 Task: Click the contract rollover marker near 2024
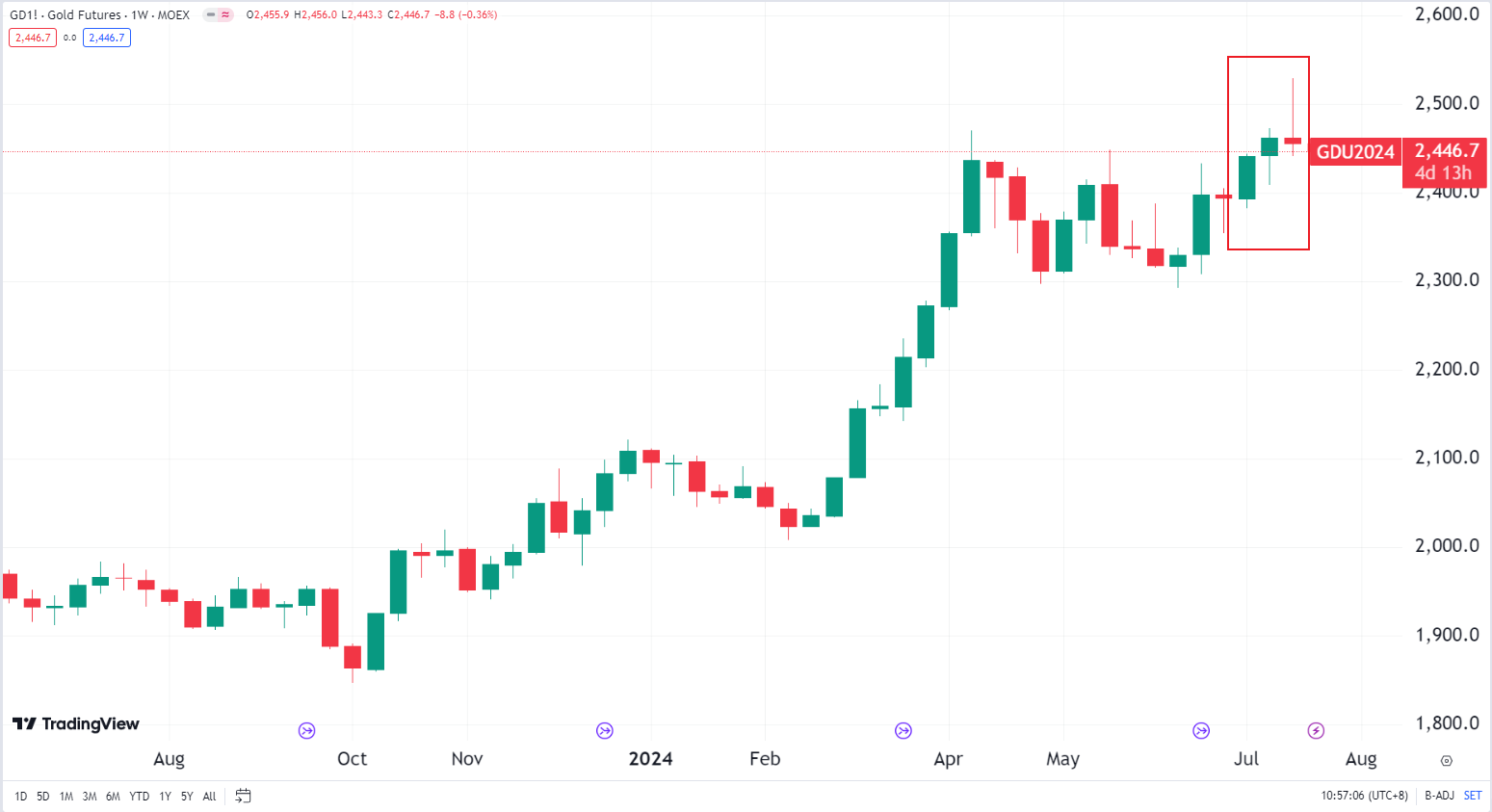click(605, 731)
